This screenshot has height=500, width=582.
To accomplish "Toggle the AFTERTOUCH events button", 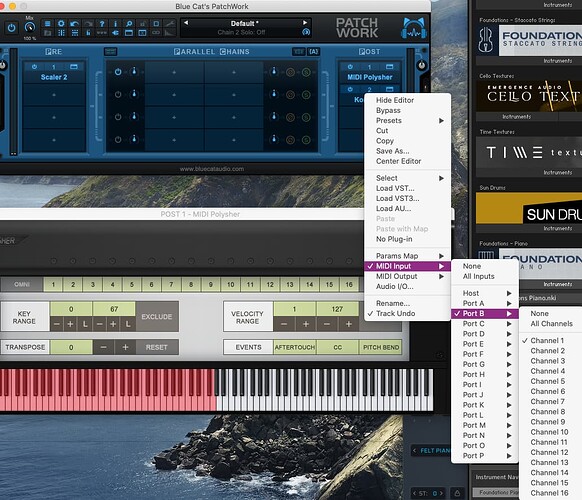I will coord(295,347).
